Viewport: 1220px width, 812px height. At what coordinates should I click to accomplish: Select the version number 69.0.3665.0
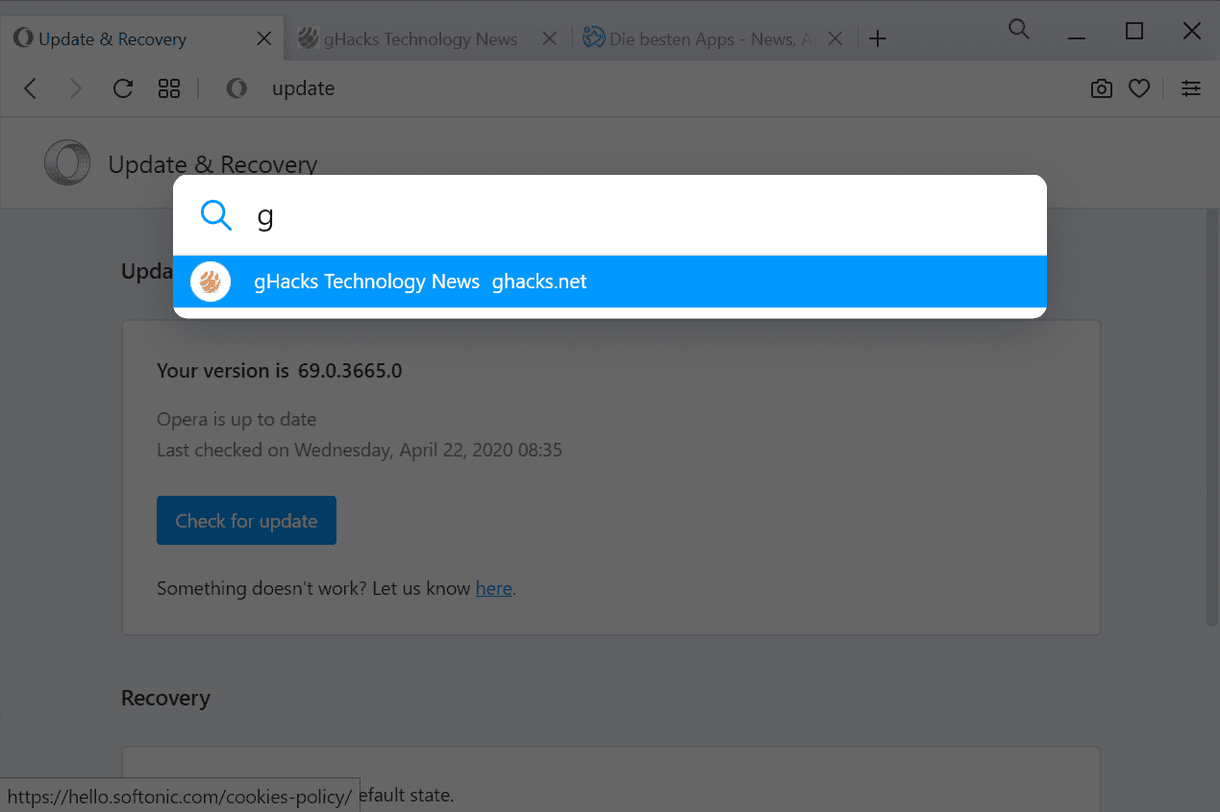tap(350, 371)
